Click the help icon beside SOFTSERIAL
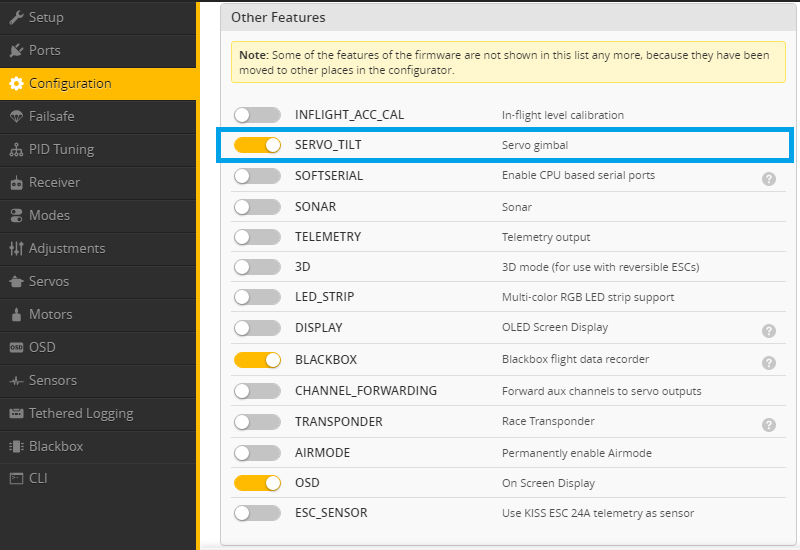800x550 pixels. click(768, 178)
